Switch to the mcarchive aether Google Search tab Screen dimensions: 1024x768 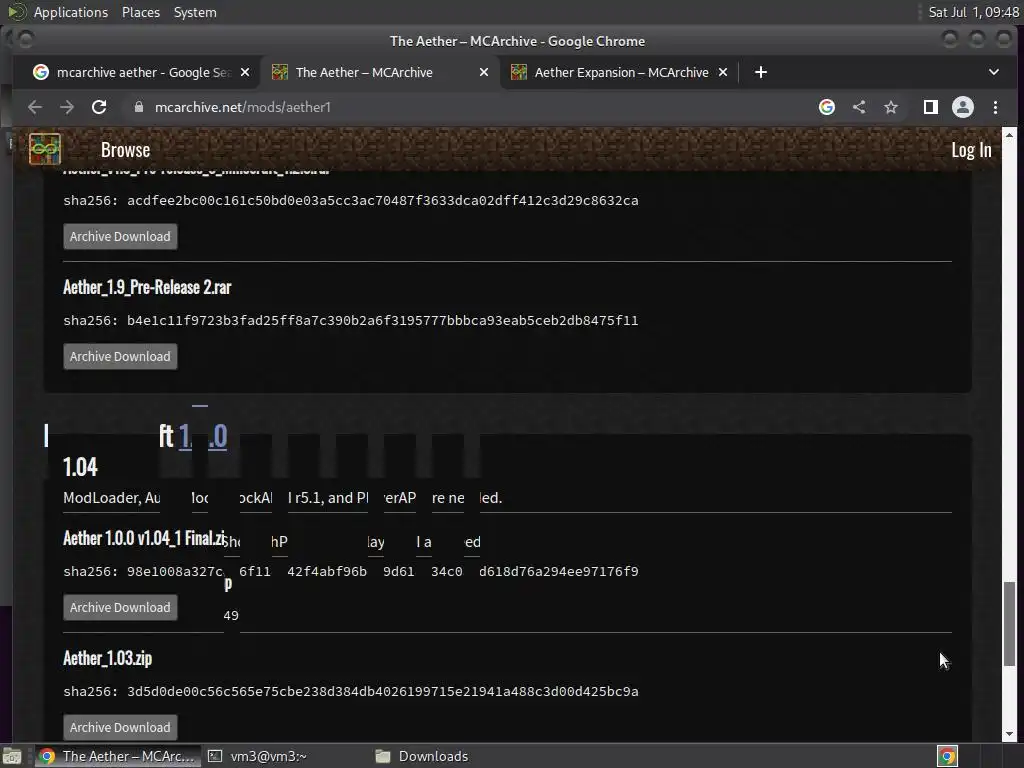click(140, 72)
